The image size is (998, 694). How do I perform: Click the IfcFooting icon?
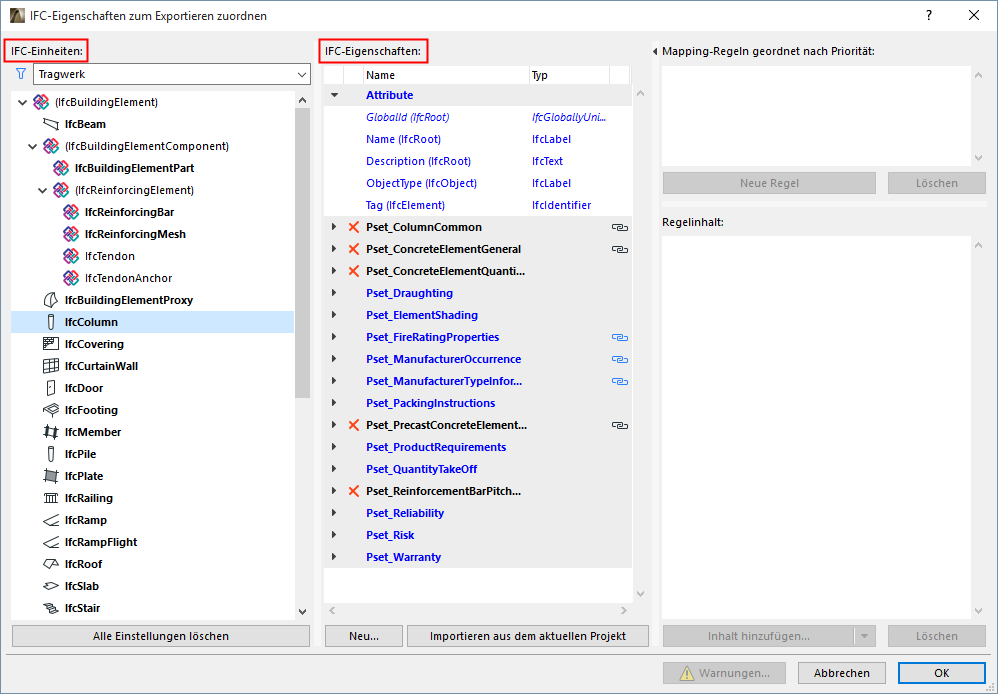tap(51, 410)
